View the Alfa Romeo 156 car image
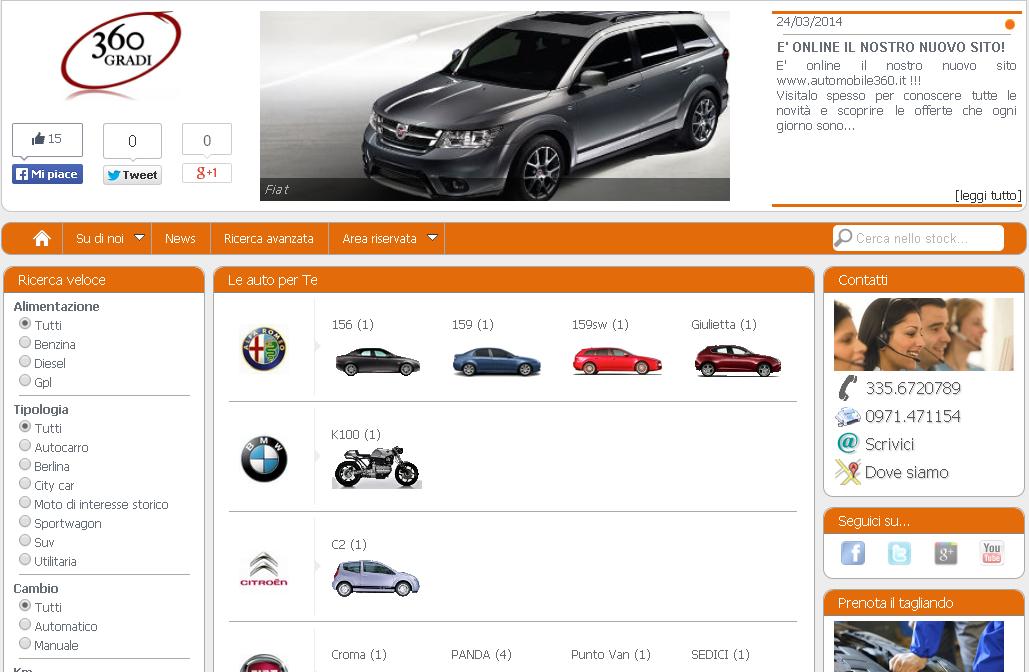This screenshot has height=672, width=1029. point(377,362)
